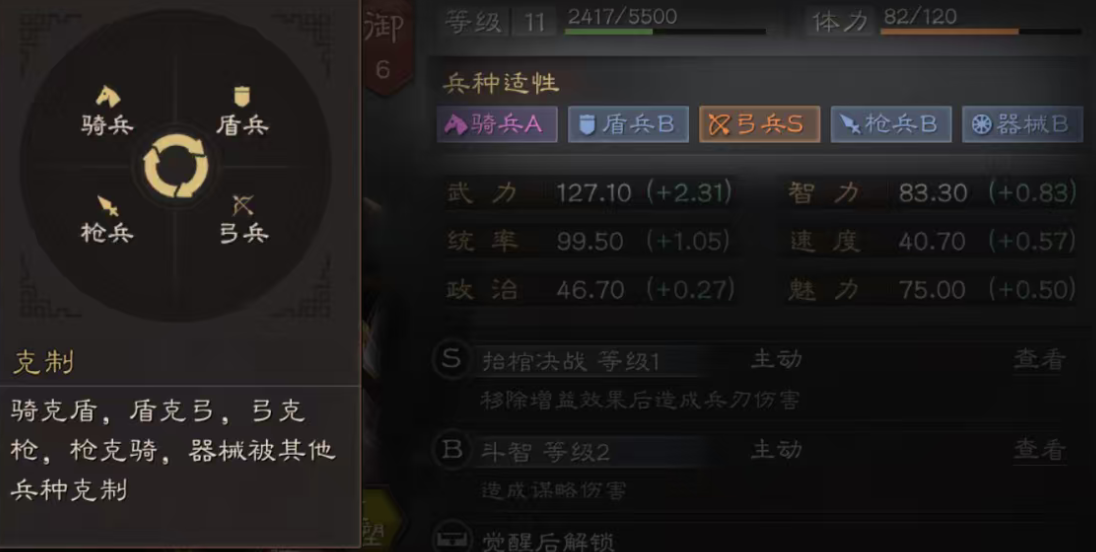Click the orange stamina 体力 bar
Viewport: 1096px width, 552px height.
[981, 31]
